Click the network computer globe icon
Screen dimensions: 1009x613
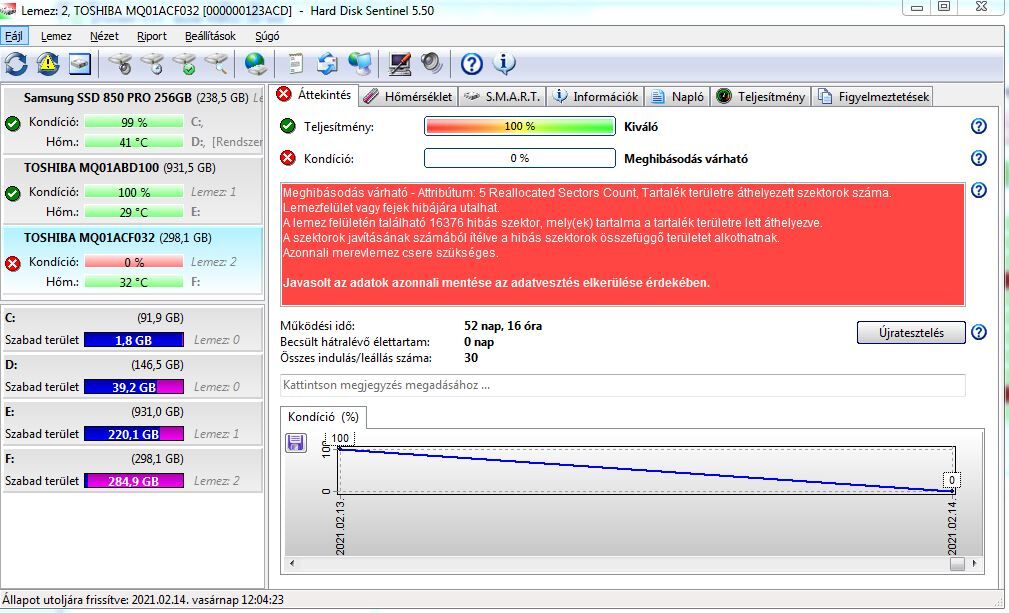[x=360, y=64]
